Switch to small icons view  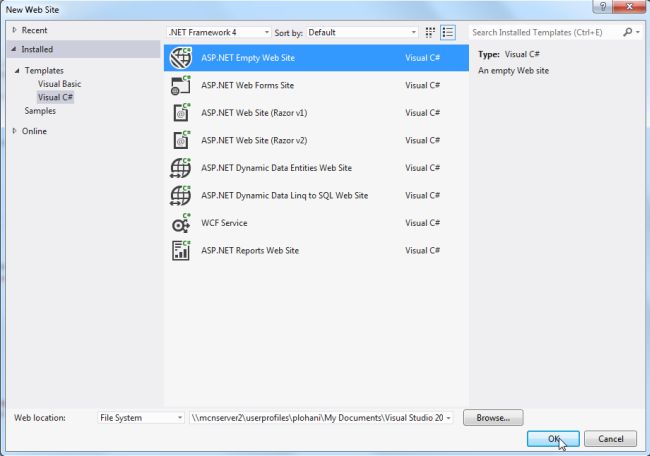(x=430, y=32)
